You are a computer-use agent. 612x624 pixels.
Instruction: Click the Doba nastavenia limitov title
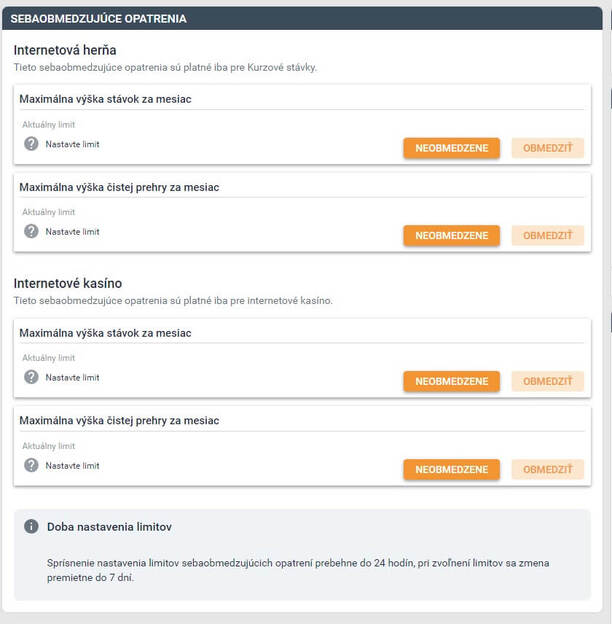click(x=109, y=527)
